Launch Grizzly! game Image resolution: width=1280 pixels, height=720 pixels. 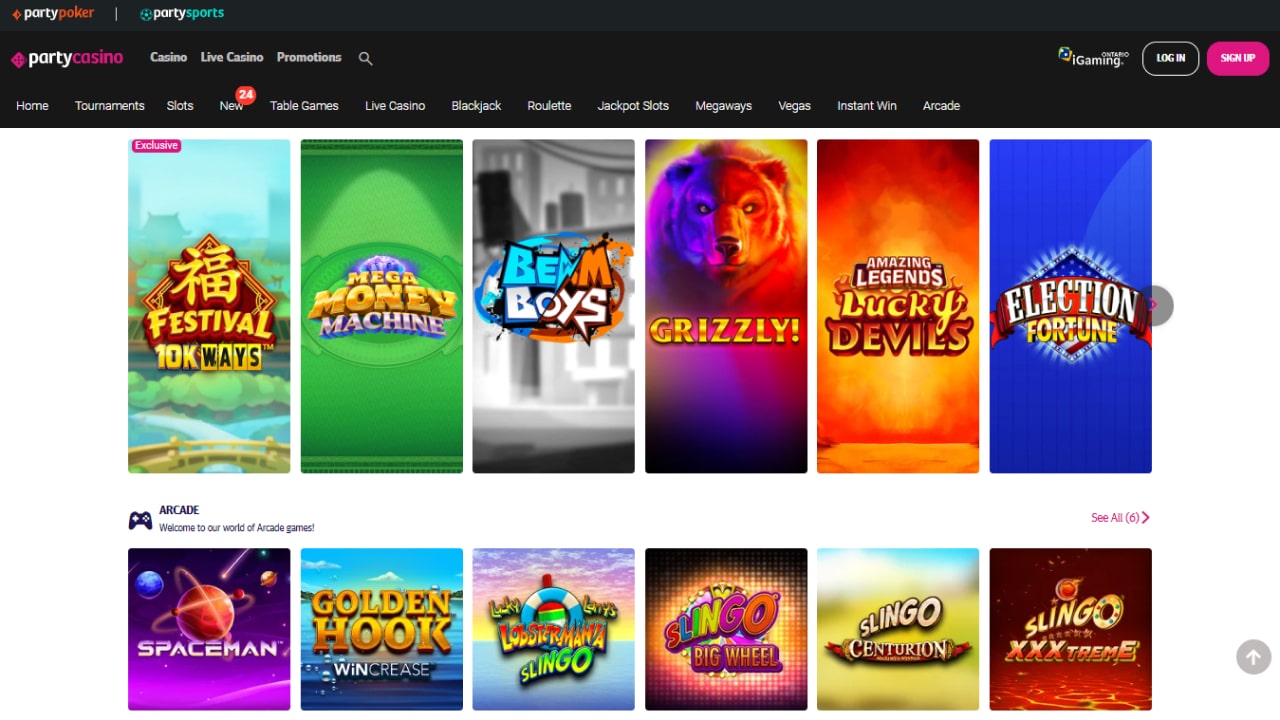click(x=726, y=306)
